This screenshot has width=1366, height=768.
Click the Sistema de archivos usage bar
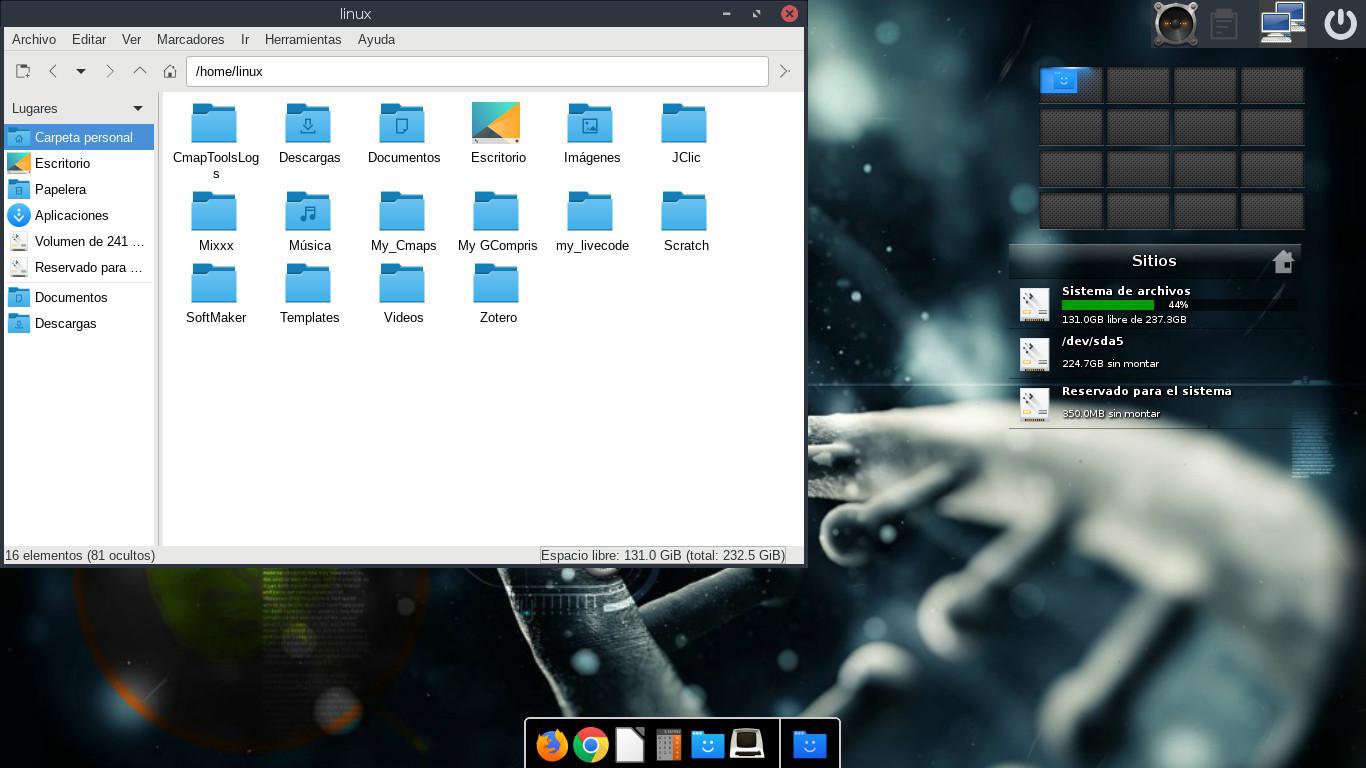tap(1108, 304)
